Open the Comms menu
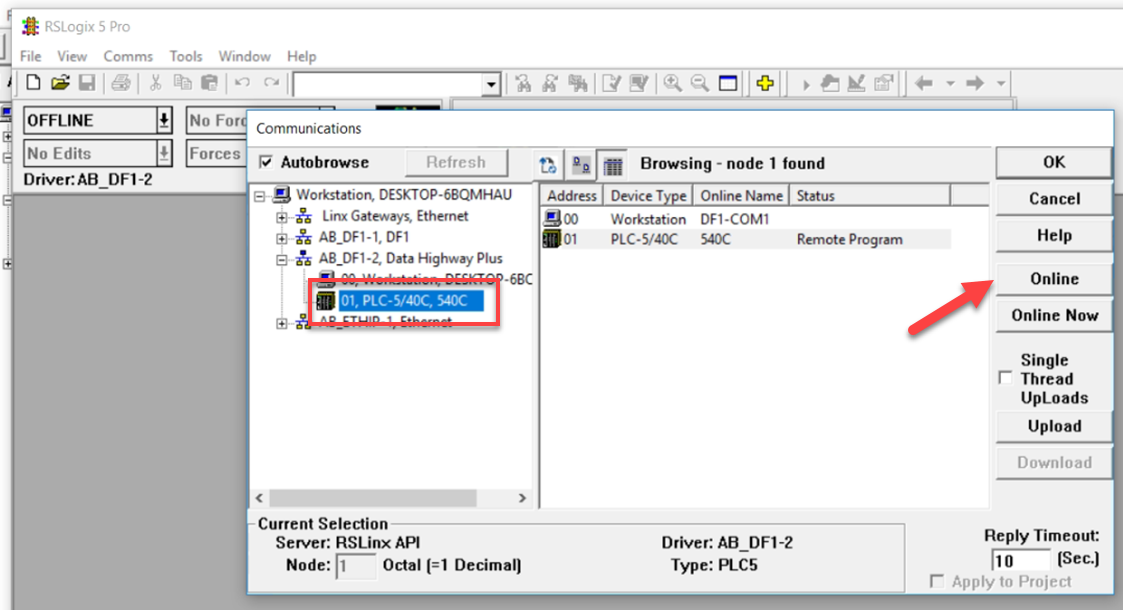The height and width of the screenshot is (610, 1123). (128, 56)
